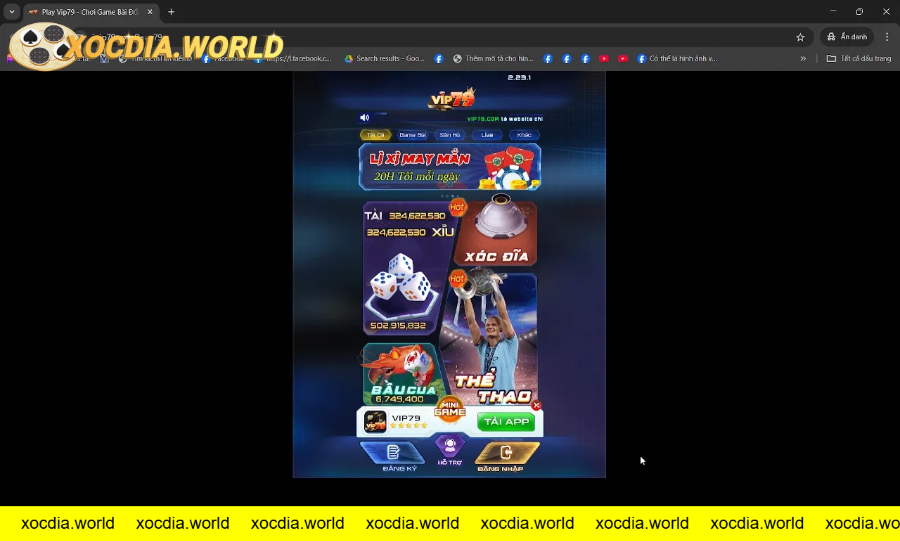
Task: Open the Facebook bookmark before Thêm mô tả
Action: point(439,59)
